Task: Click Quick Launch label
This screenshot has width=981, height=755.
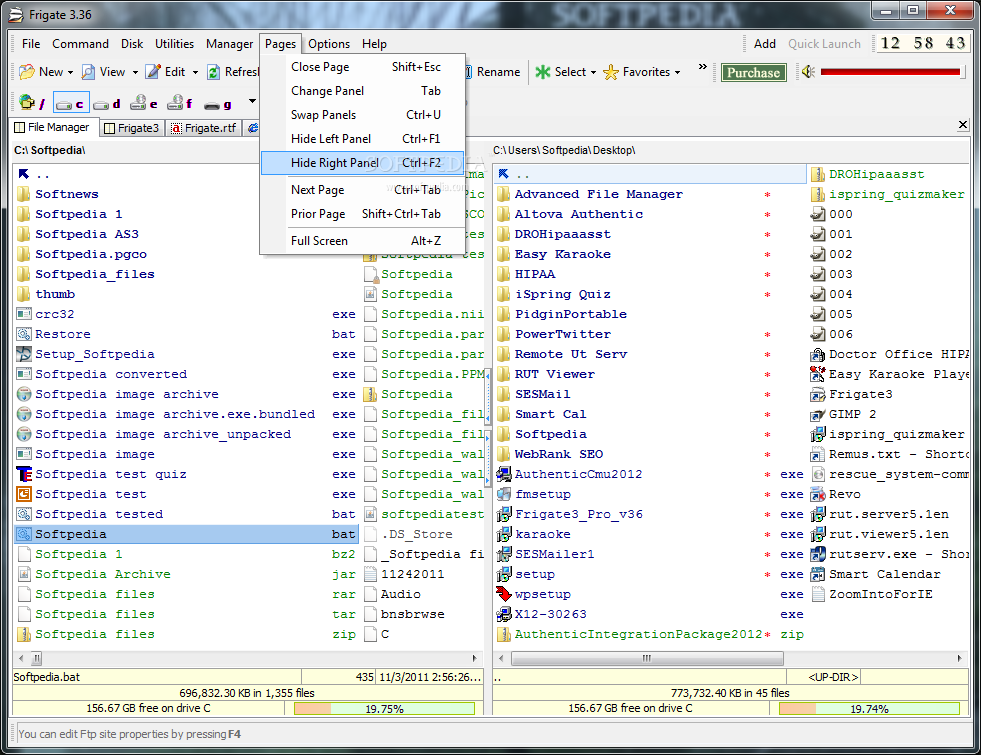Action: (824, 44)
